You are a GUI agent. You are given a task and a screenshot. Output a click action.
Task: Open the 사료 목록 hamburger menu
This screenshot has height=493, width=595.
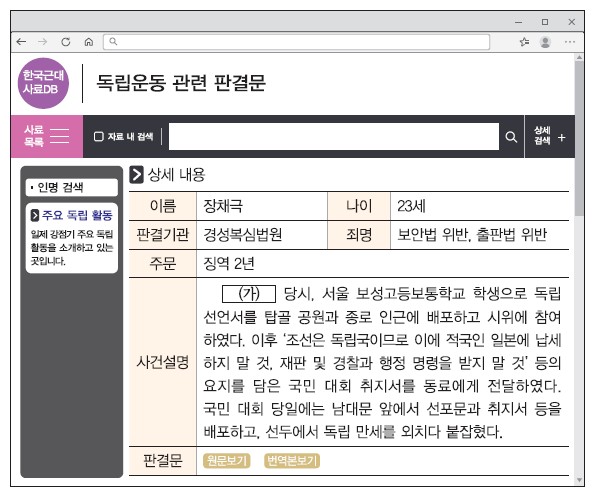[x=47, y=136]
